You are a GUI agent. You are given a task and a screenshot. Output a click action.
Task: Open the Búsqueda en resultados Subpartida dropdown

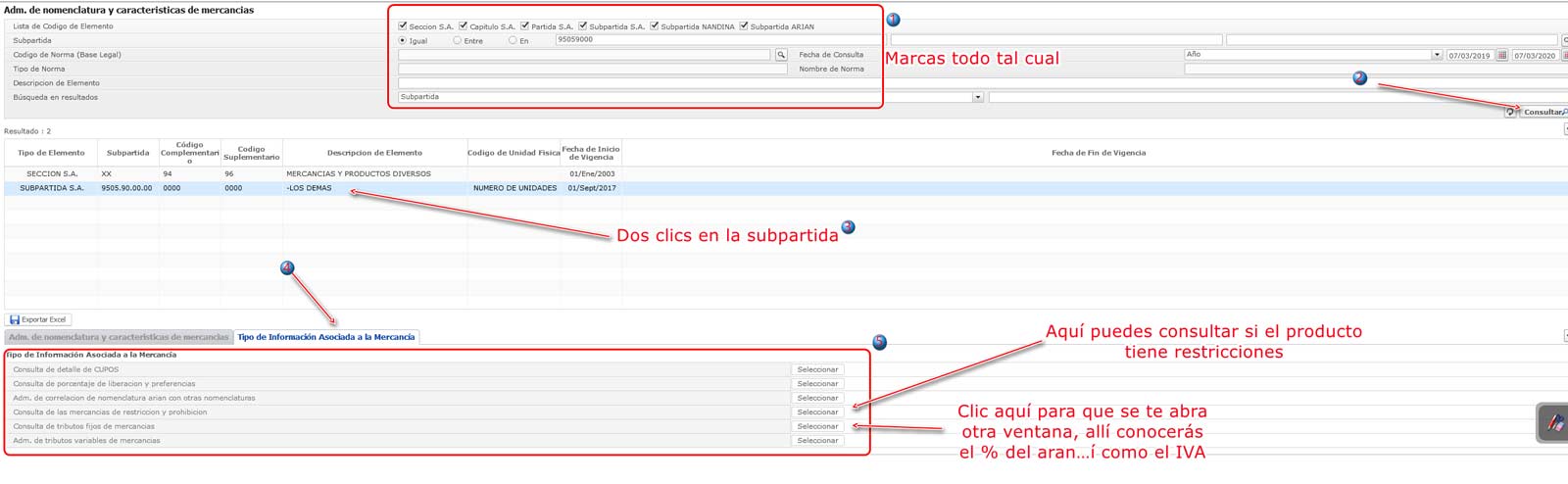click(x=977, y=97)
